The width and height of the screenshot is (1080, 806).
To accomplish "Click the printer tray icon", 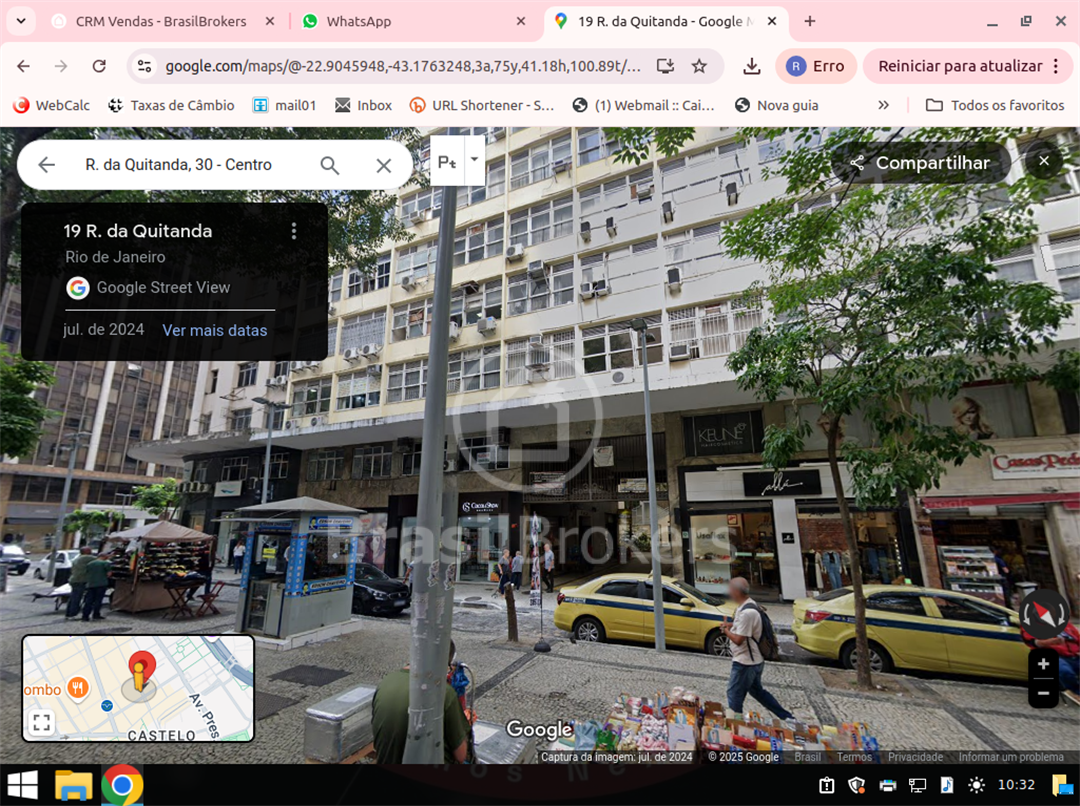I will [x=888, y=785].
